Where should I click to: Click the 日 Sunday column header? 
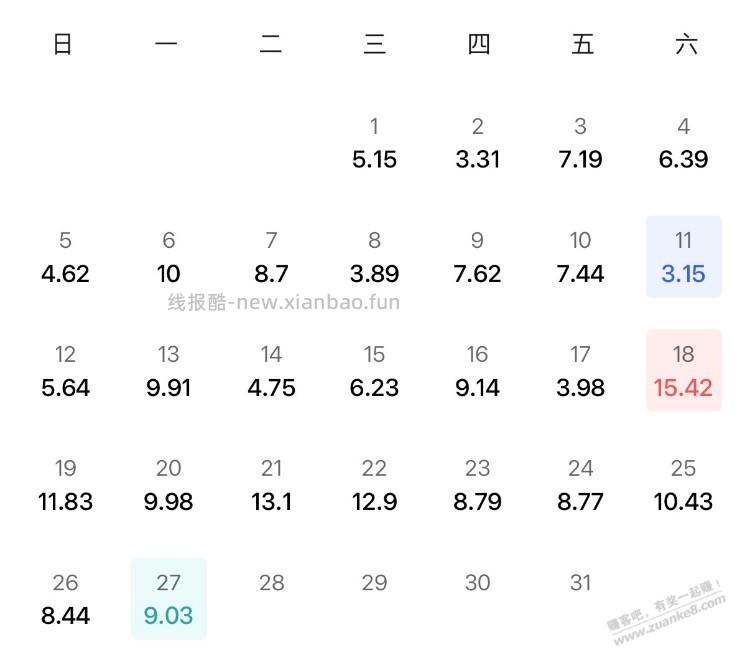pos(63,44)
